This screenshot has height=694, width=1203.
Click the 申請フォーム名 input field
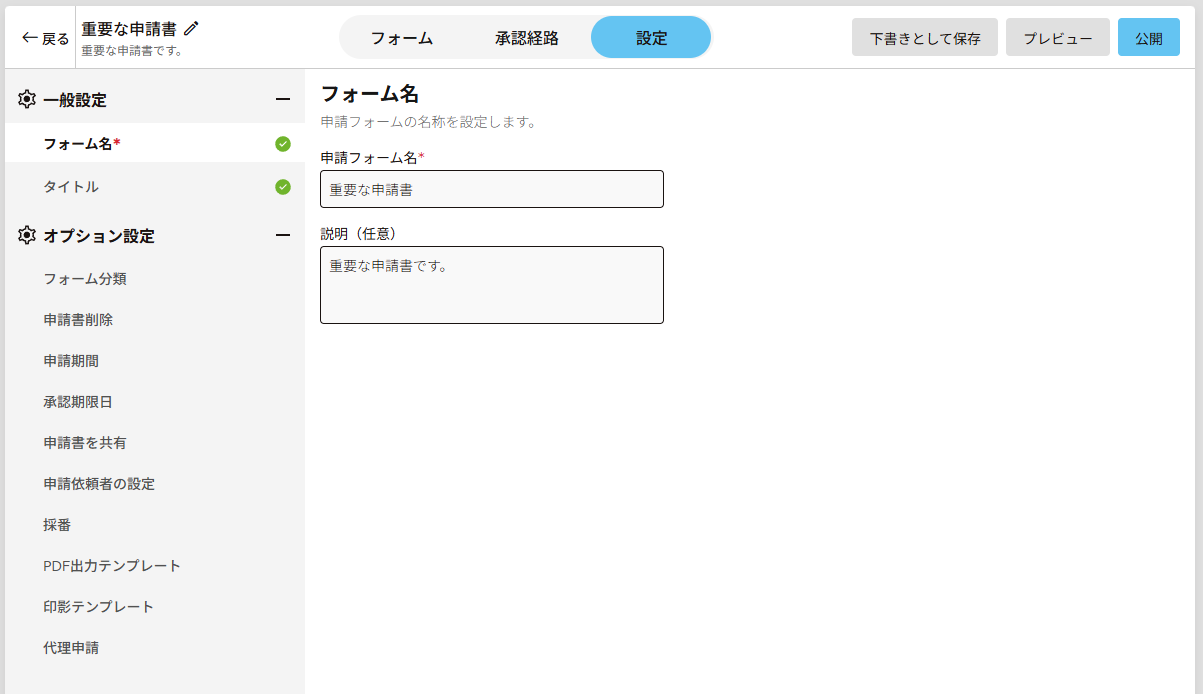pos(492,189)
